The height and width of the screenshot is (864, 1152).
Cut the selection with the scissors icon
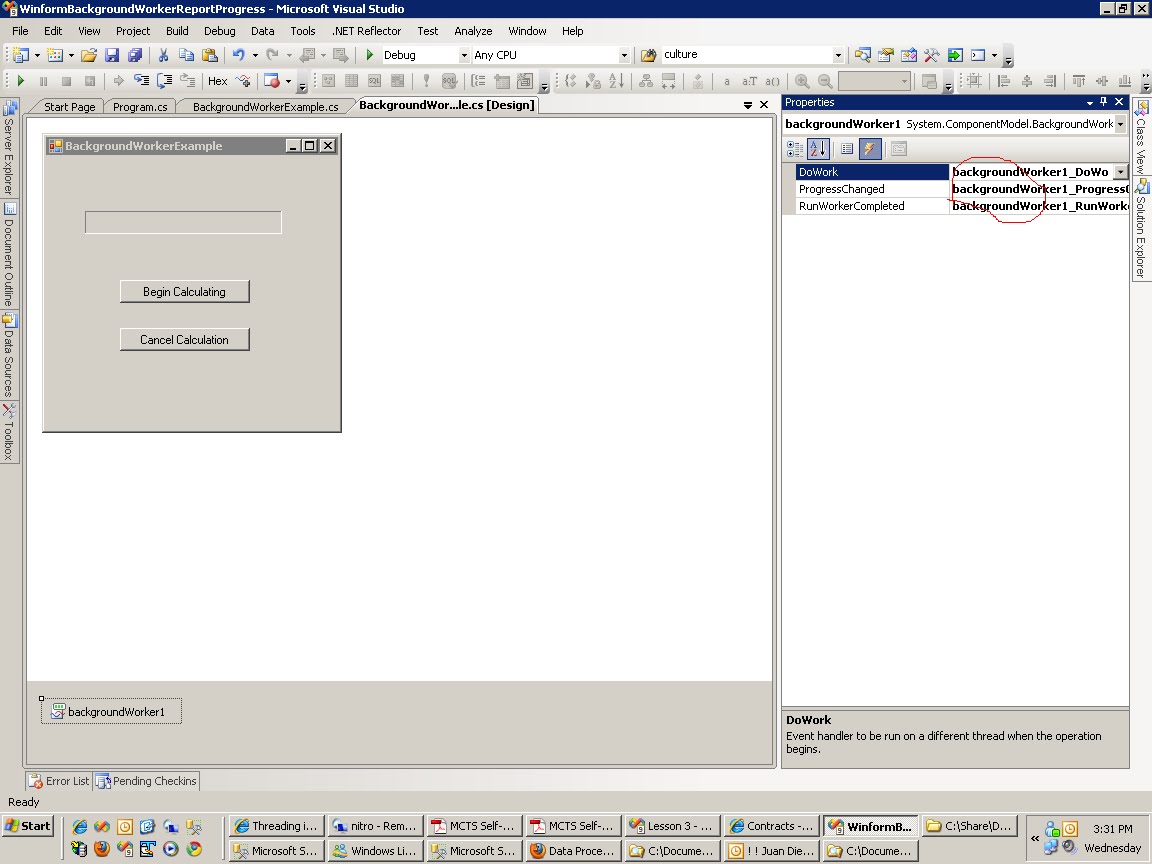click(163, 55)
